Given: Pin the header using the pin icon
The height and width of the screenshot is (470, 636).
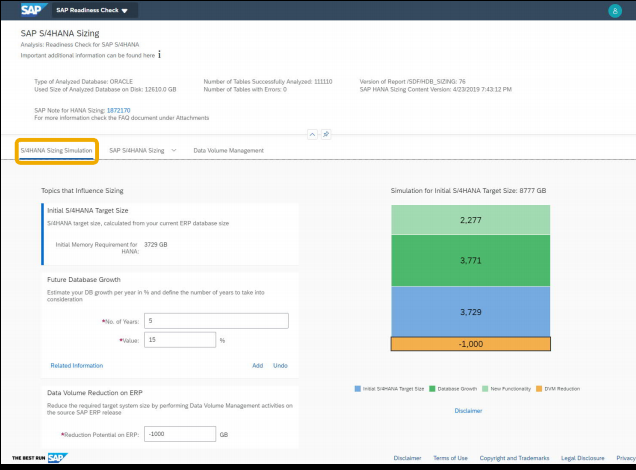Looking at the screenshot, I should 326,134.
